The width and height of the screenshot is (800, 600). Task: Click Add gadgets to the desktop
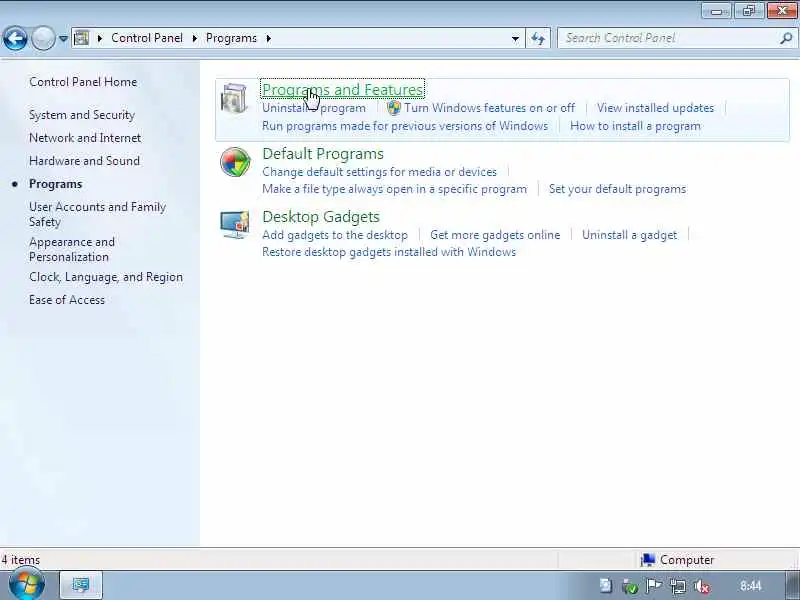pyautogui.click(x=335, y=235)
